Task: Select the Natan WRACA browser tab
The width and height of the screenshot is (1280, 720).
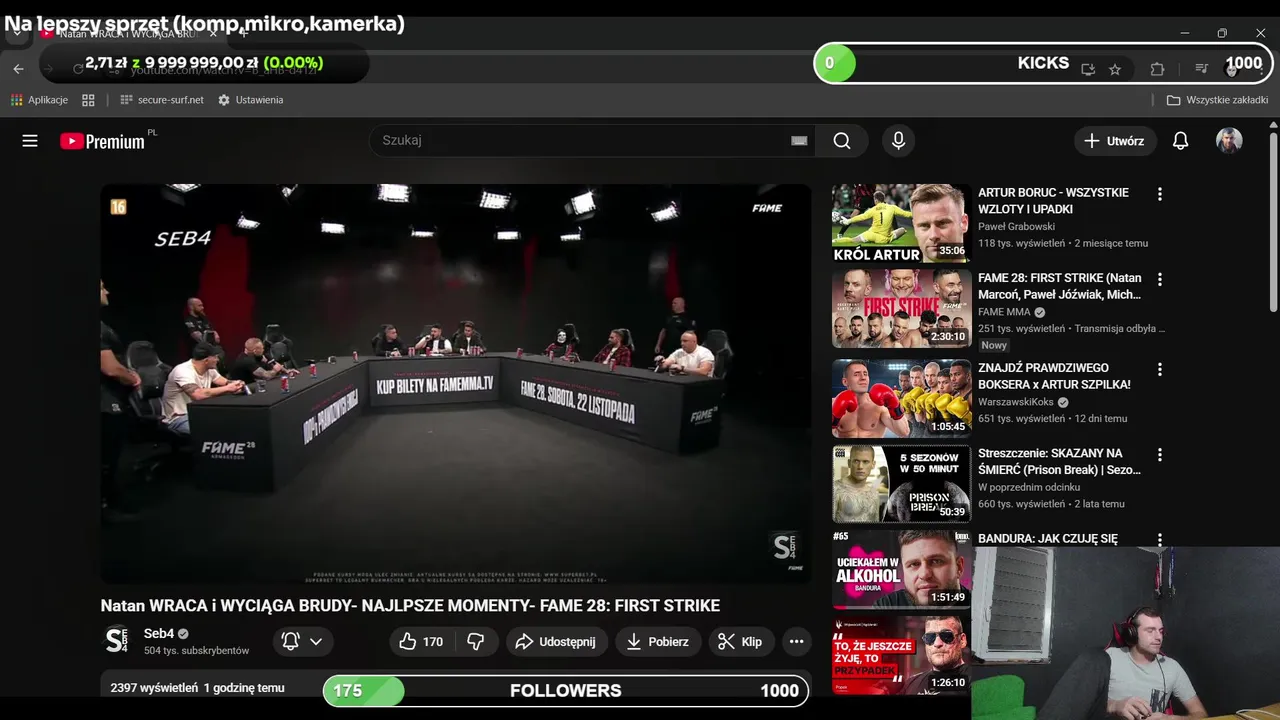Action: tap(128, 33)
